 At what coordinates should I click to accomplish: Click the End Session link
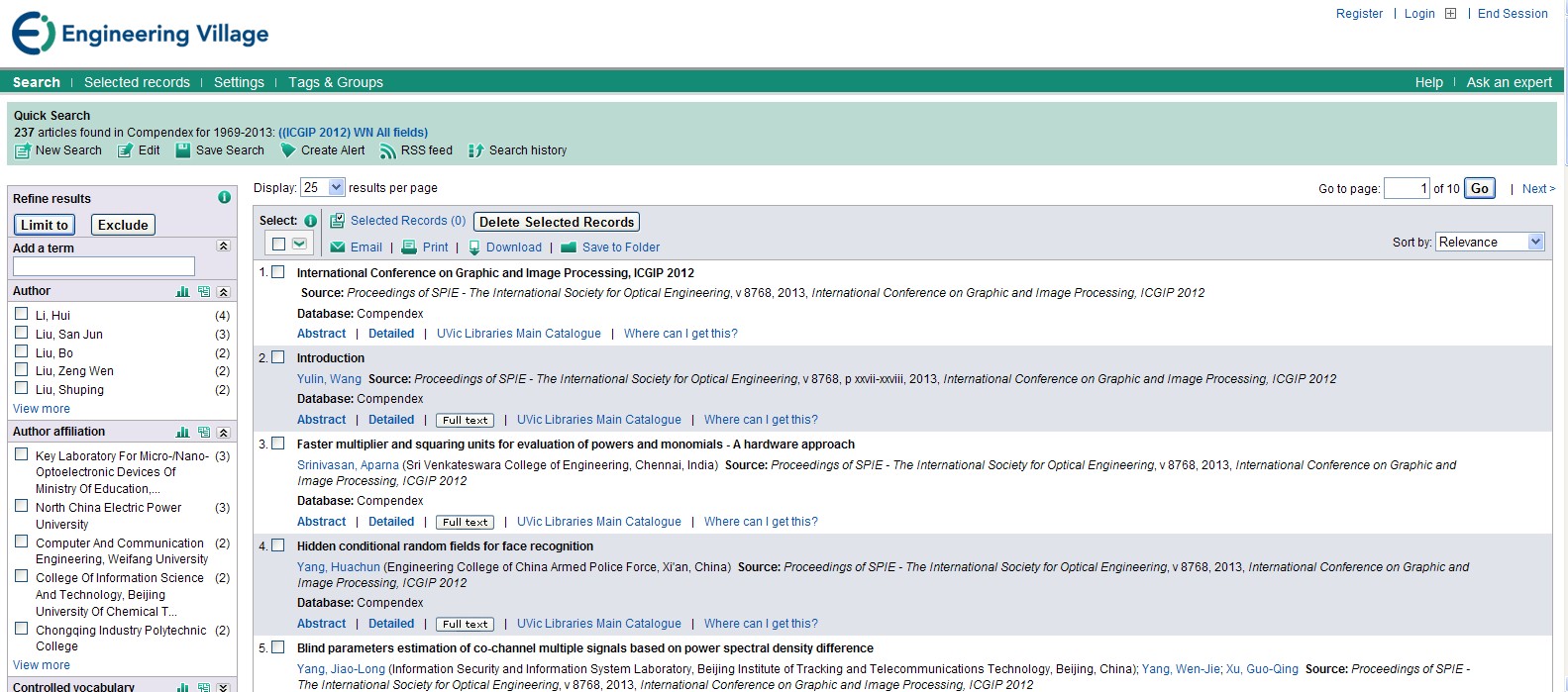pos(1513,14)
